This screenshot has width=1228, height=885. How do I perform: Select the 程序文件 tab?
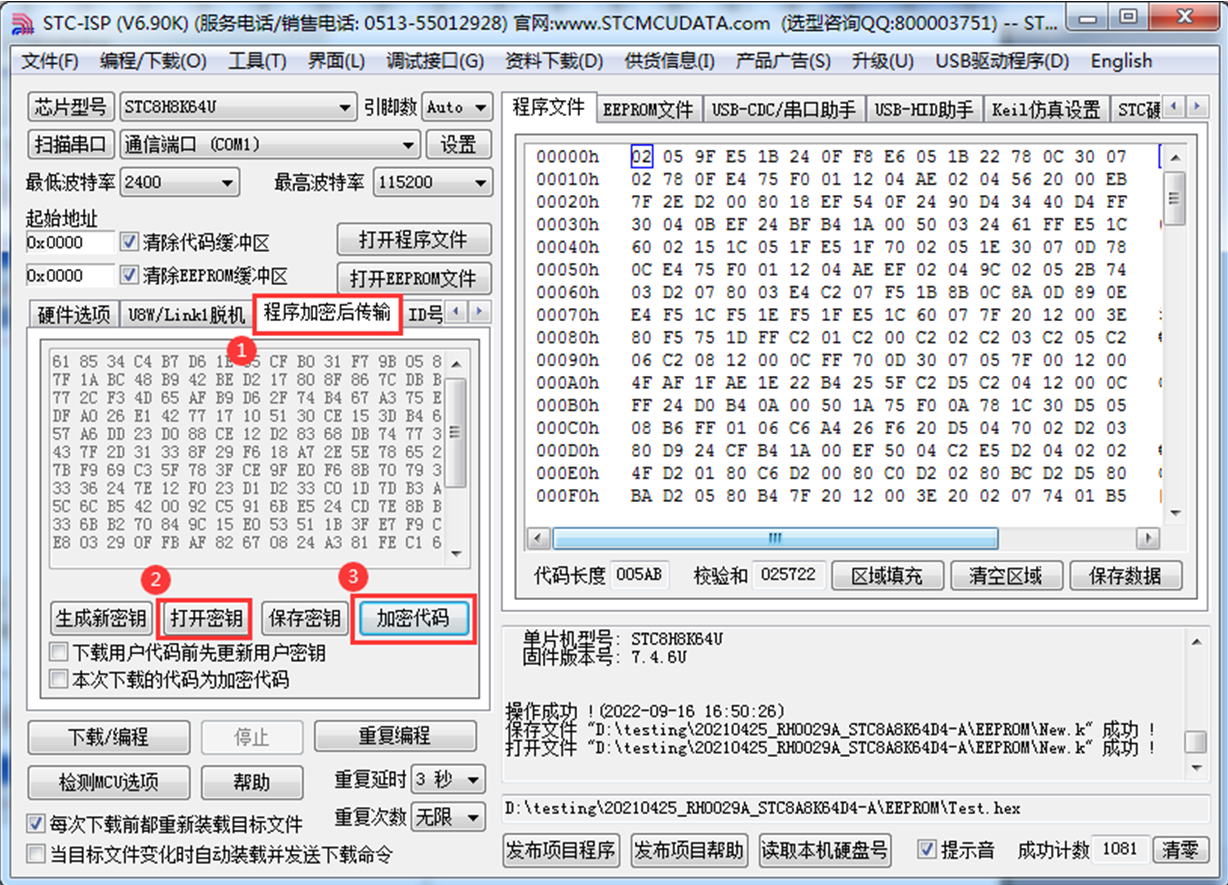tap(548, 107)
